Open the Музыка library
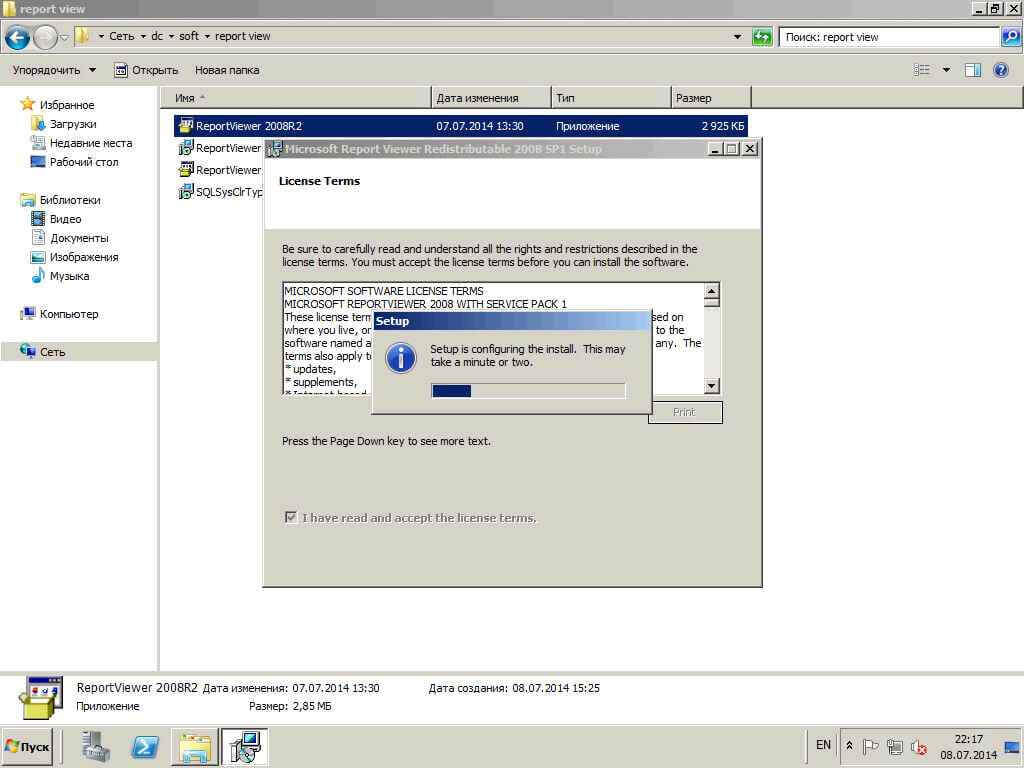 coord(60,276)
